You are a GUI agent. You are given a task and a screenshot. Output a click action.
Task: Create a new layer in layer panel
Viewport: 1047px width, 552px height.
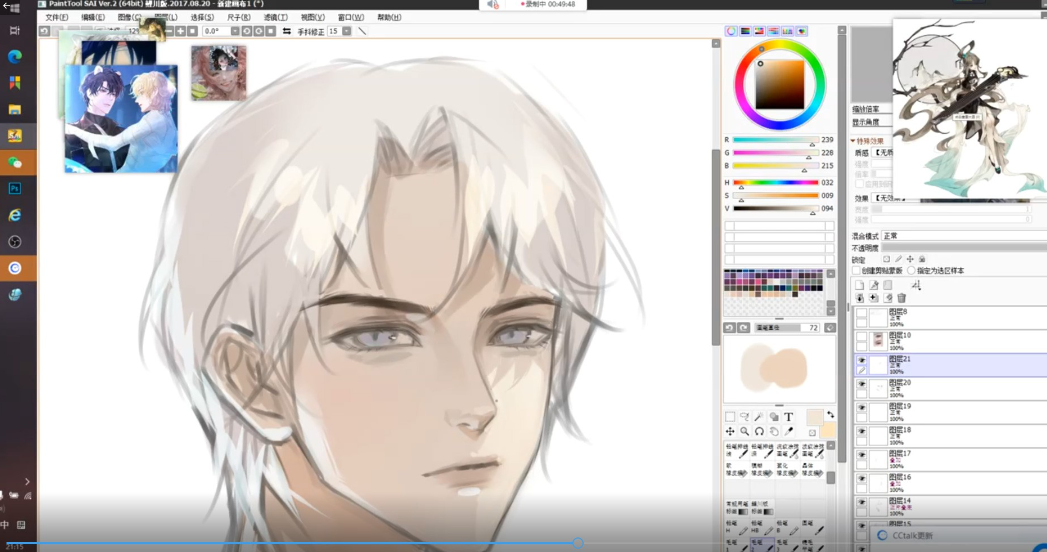click(x=859, y=285)
